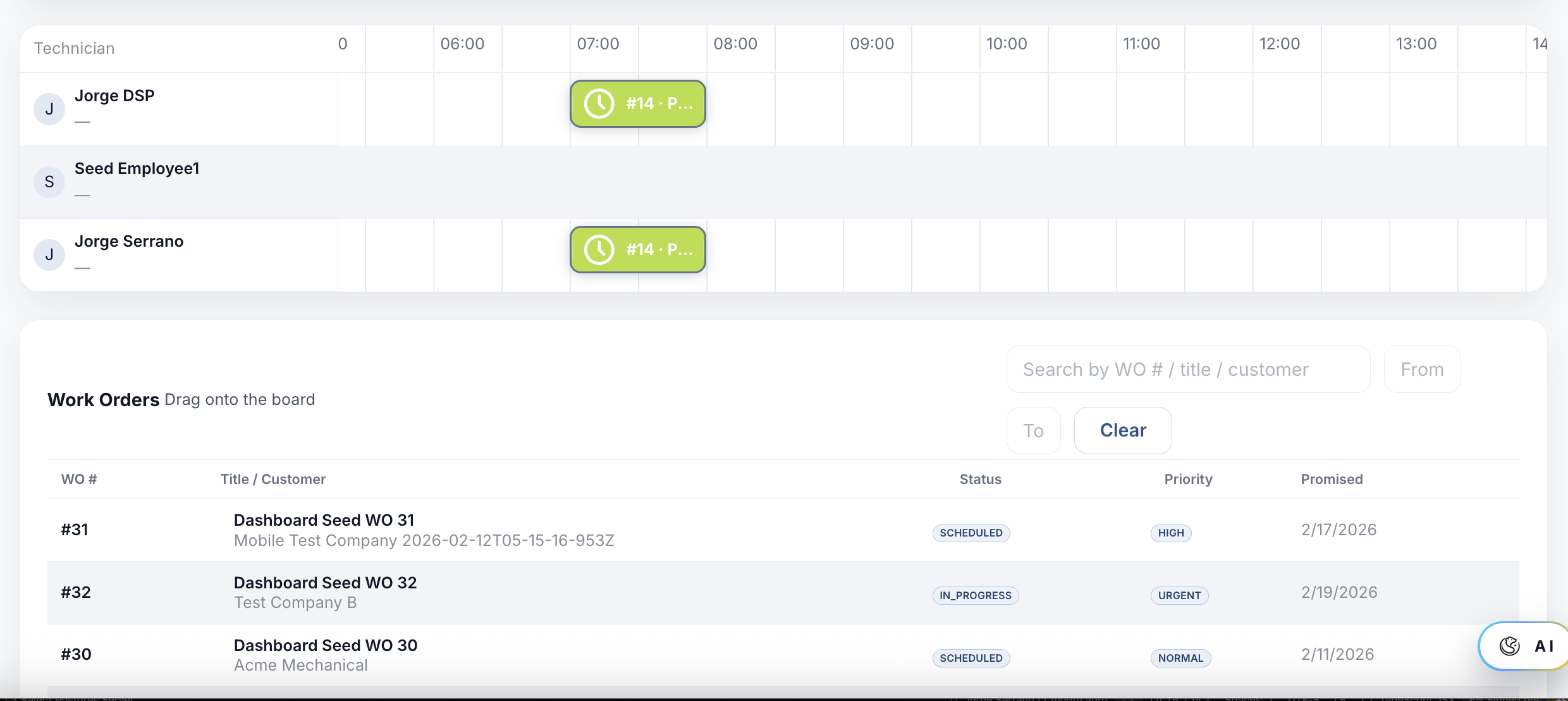Click the clock icon on Jorge DSP's job chip
1568x701 pixels.
tap(599, 103)
